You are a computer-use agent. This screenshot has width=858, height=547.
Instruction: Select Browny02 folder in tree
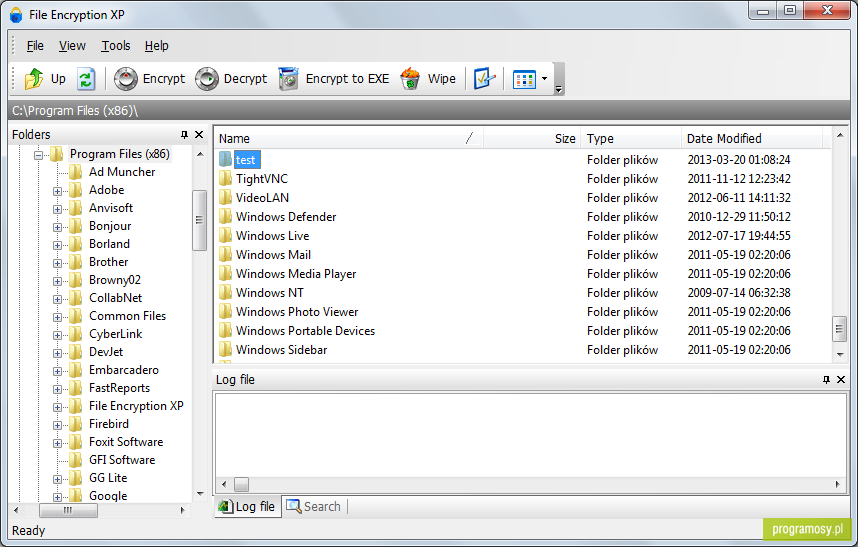(115, 280)
